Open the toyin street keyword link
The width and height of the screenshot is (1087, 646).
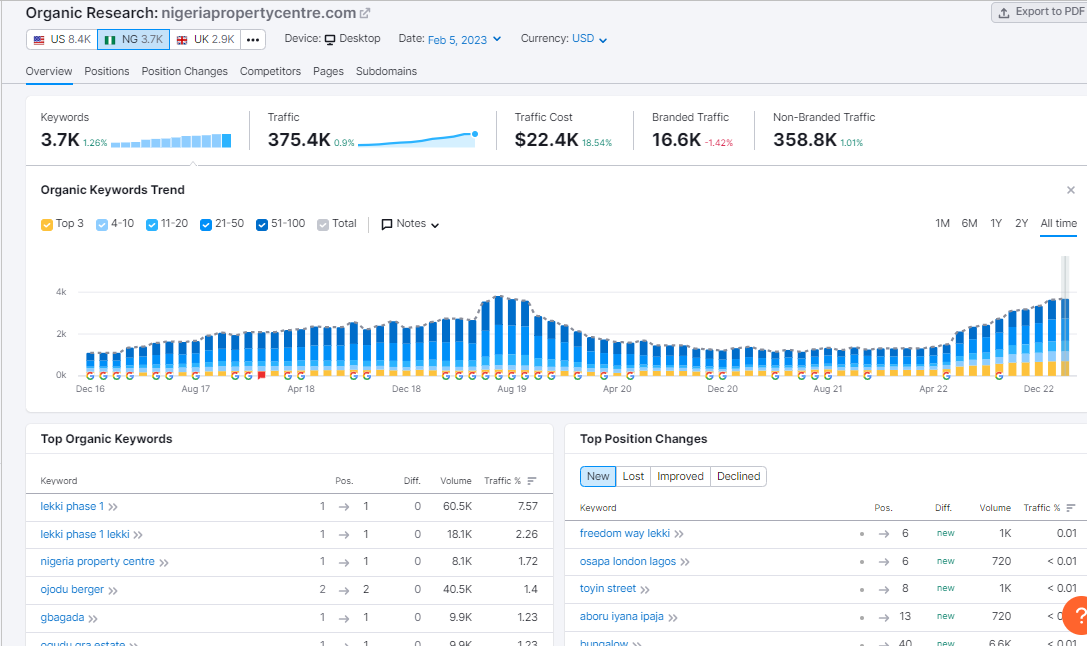[607, 588]
